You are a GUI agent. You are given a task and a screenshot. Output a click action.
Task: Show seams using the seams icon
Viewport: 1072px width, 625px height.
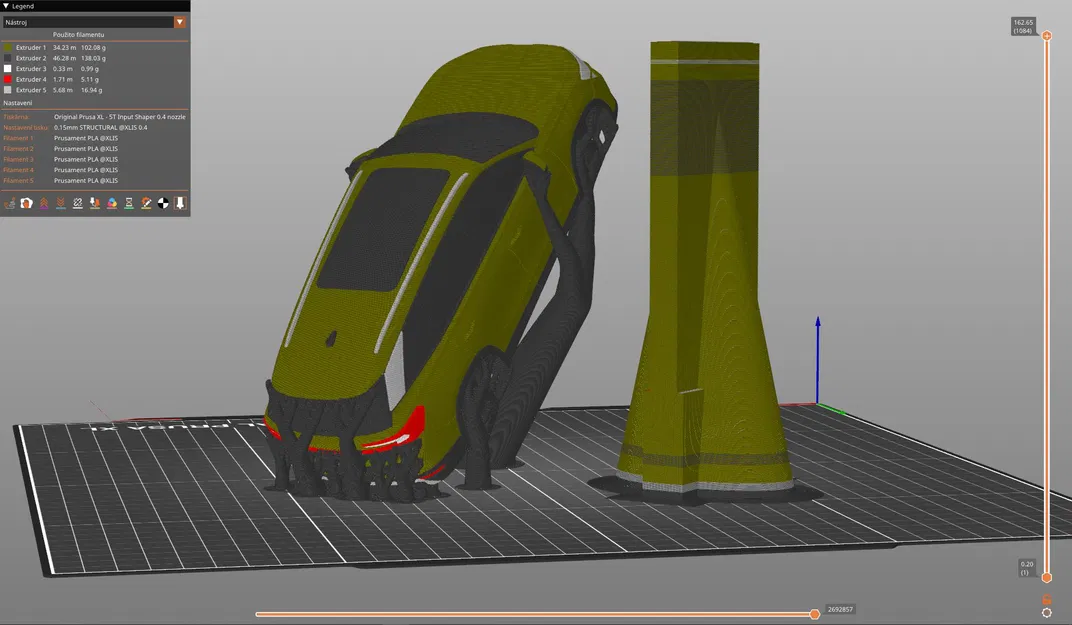pyautogui.click(x=77, y=203)
